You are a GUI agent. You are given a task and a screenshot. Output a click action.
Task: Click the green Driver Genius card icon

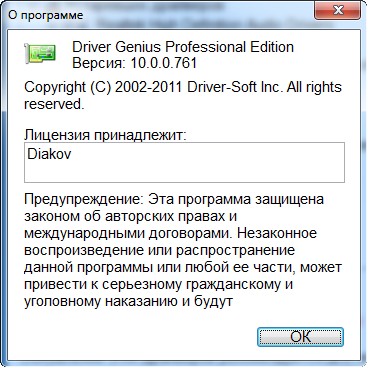(40, 53)
